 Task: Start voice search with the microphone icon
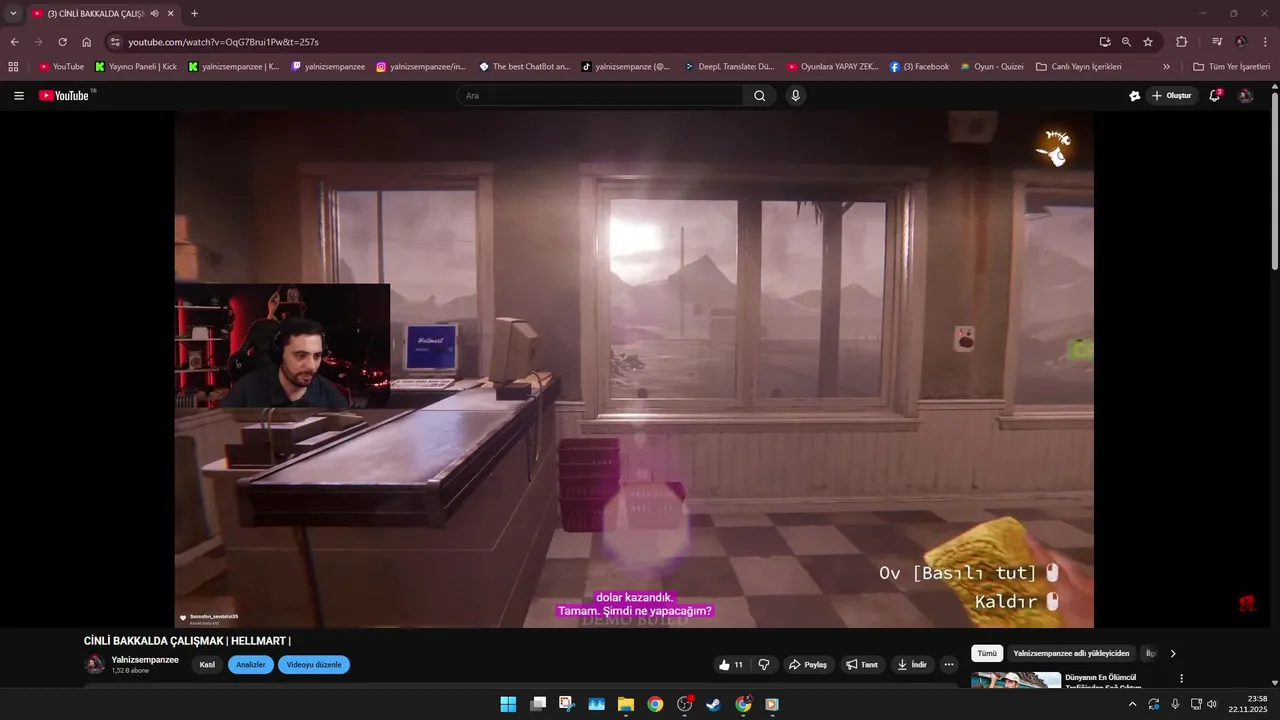pos(795,96)
